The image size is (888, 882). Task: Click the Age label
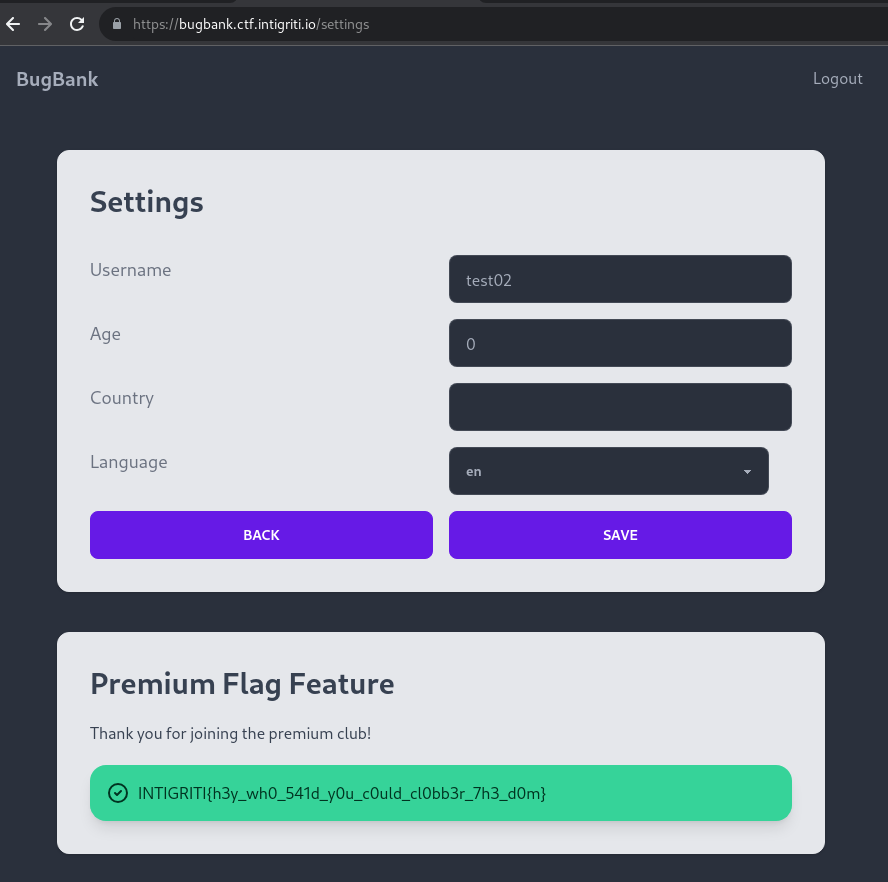point(105,334)
